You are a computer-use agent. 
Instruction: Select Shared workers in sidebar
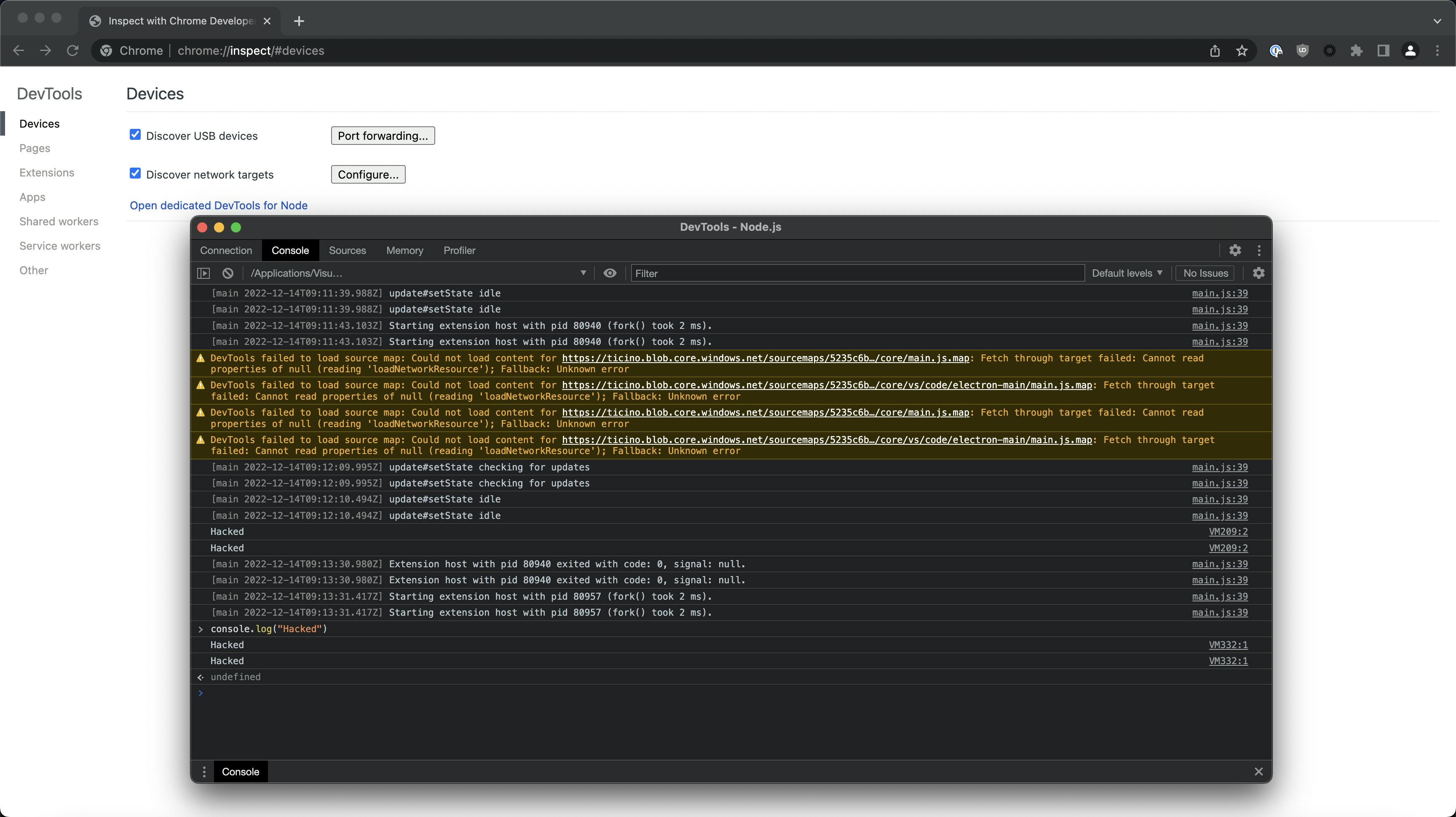click(59, 222)
